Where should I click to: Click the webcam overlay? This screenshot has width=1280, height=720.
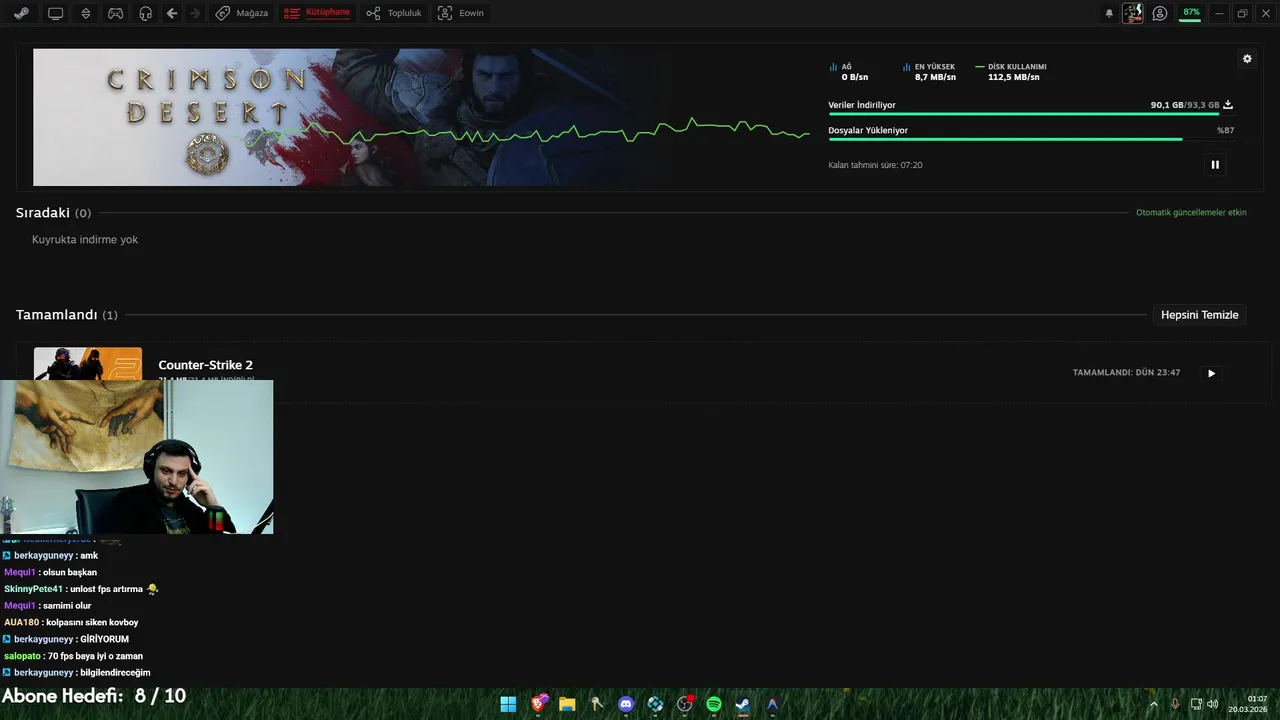pos(136,457)
